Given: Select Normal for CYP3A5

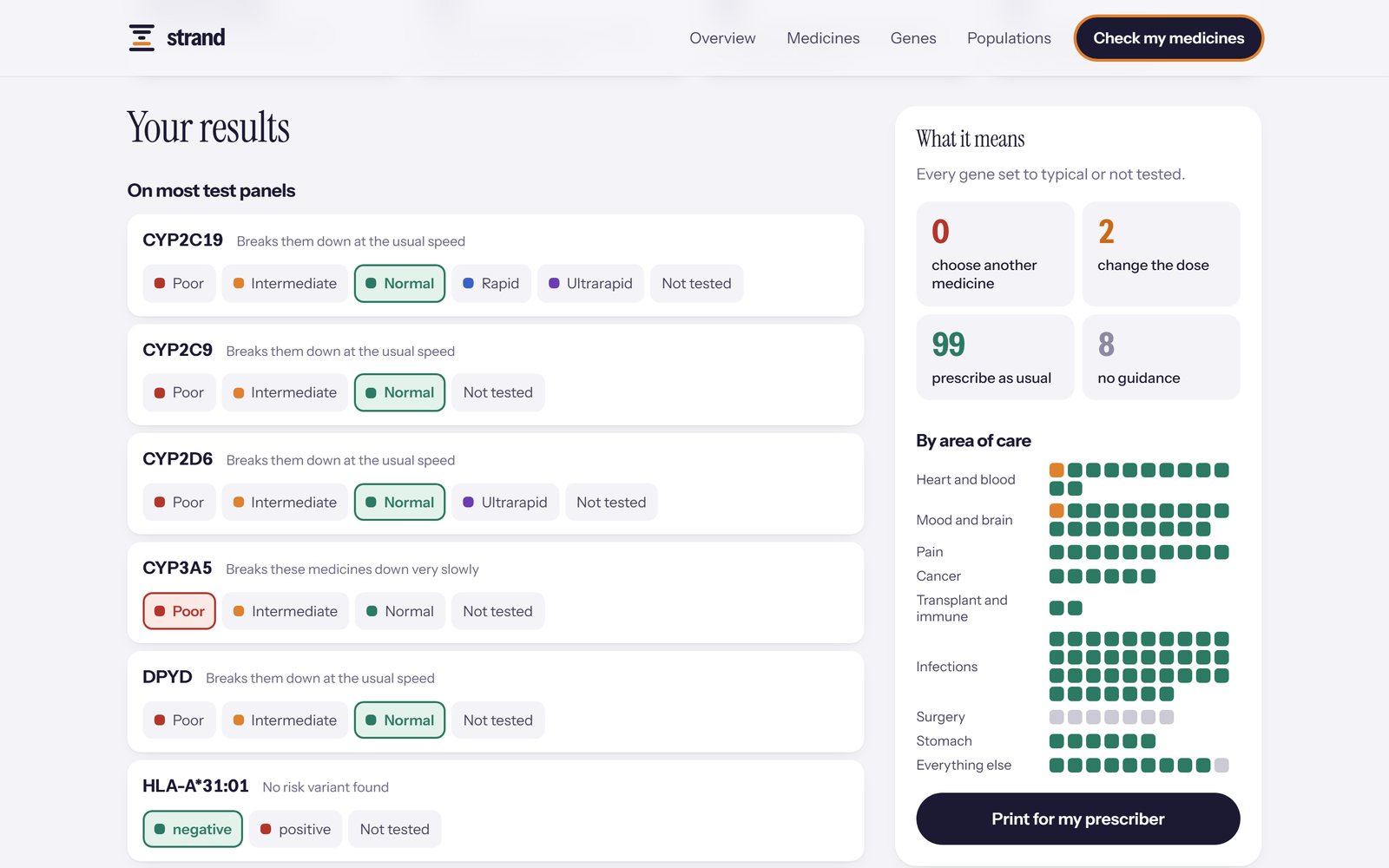Looking at the screenshot, I should pos(400,611).
